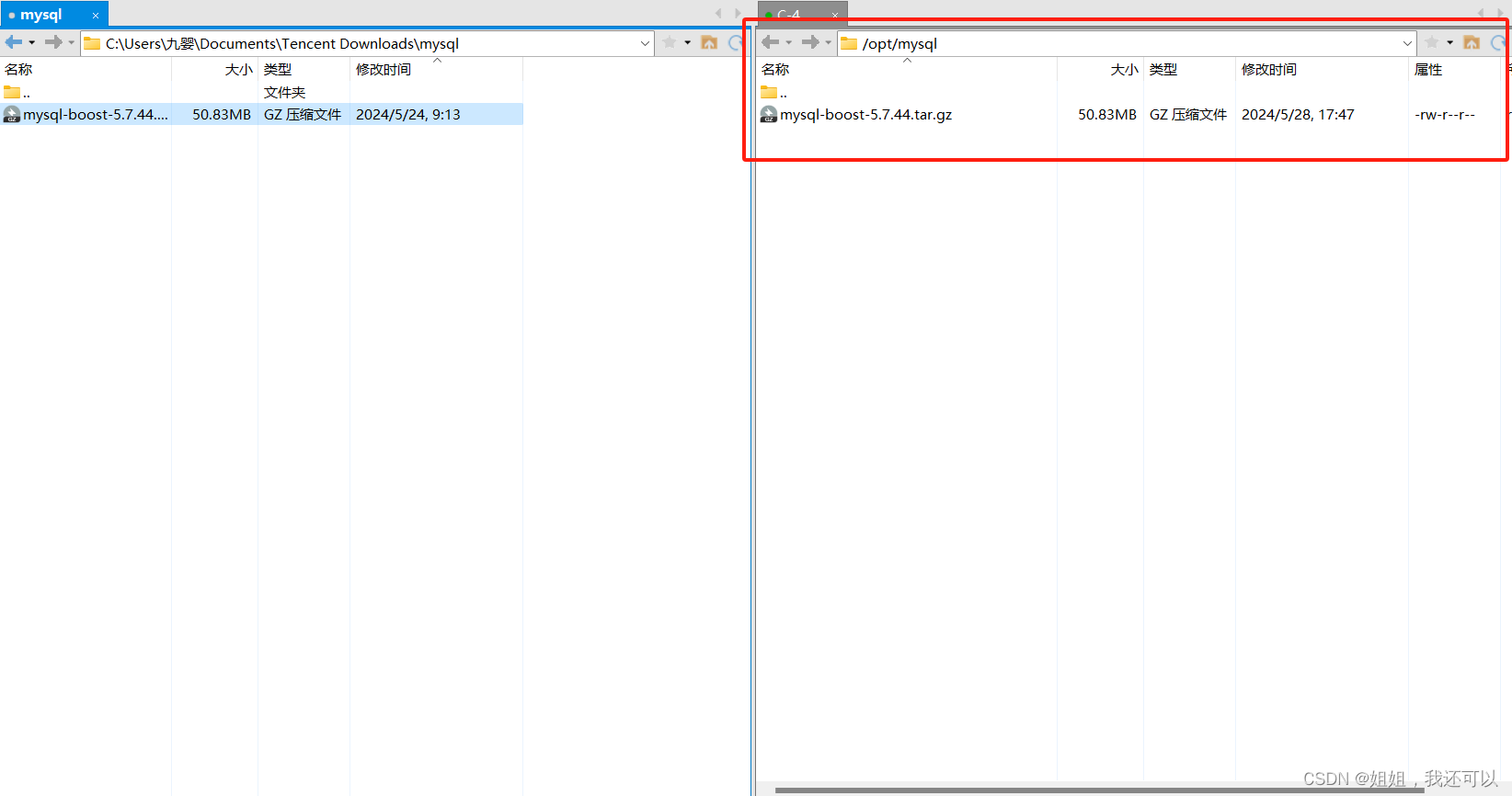Screen dimensions: 1512x796
Task: Refresh the local pane file list
Action: (x=736, y=42)
